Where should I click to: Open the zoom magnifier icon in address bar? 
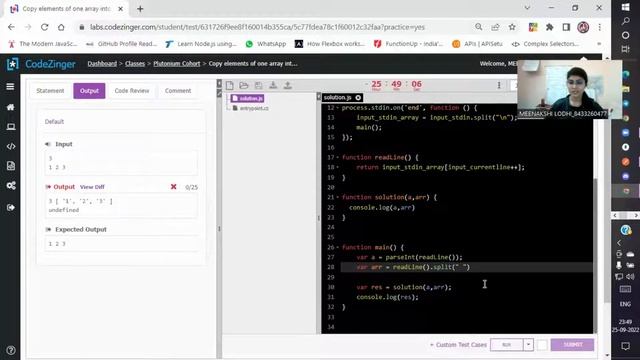click(478, 27)
